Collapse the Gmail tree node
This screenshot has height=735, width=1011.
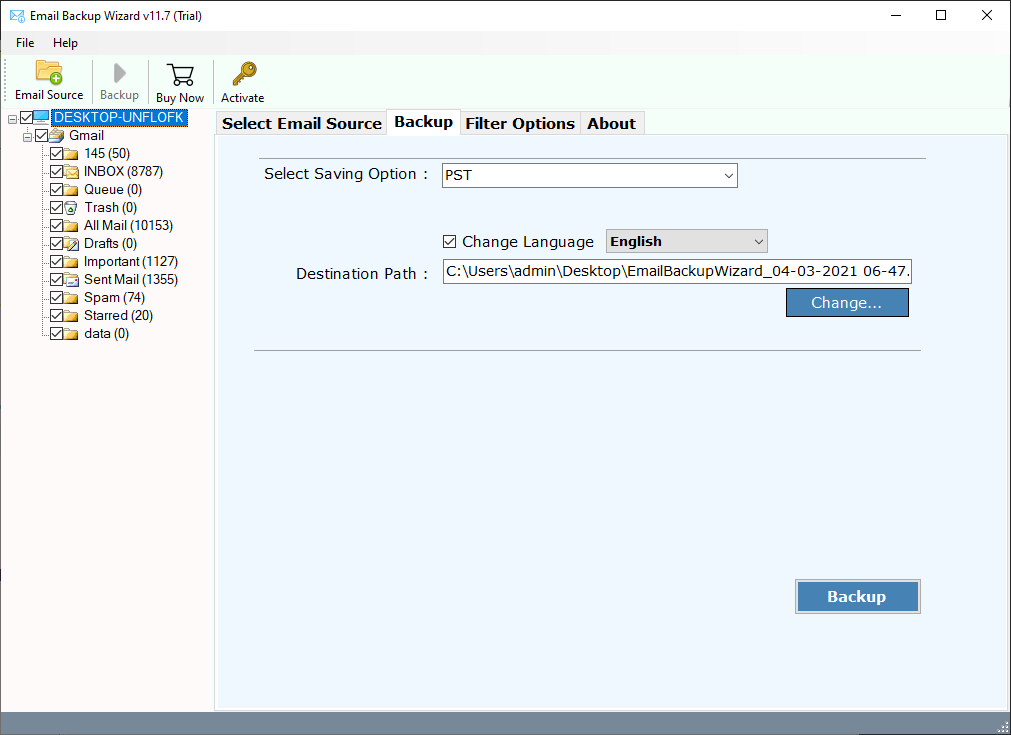coord(27,137)
